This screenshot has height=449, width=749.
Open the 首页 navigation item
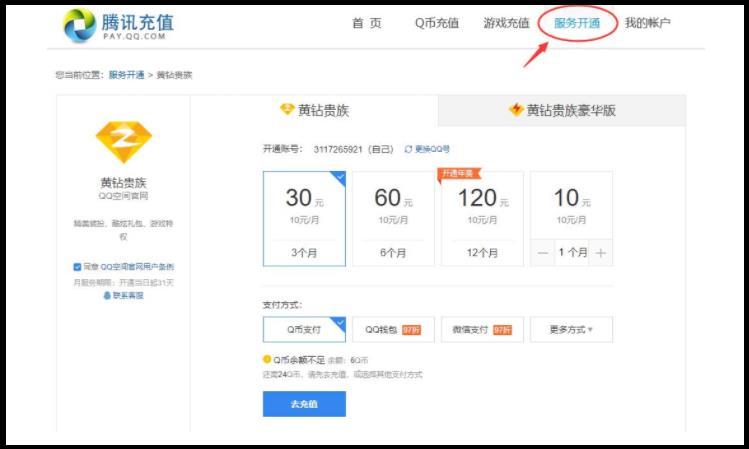(367, 23)
